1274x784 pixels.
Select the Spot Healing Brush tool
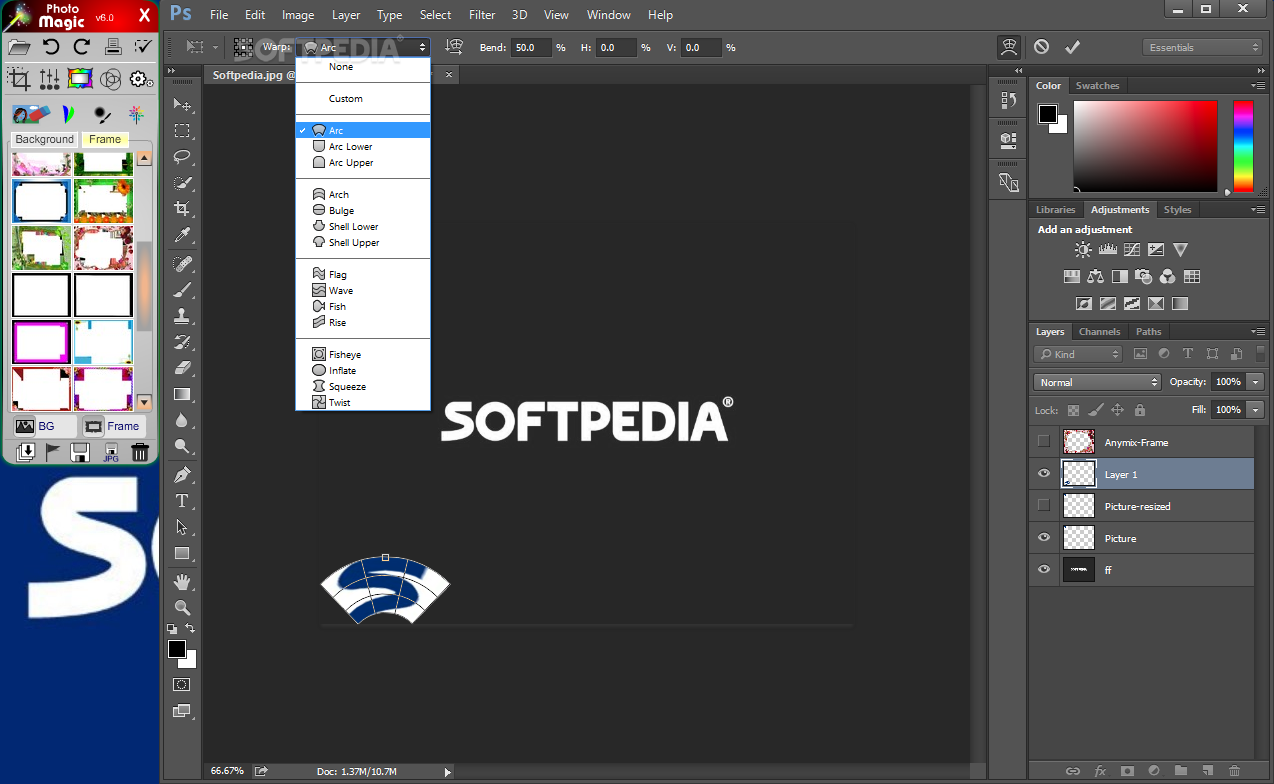(x=182, y=264)
